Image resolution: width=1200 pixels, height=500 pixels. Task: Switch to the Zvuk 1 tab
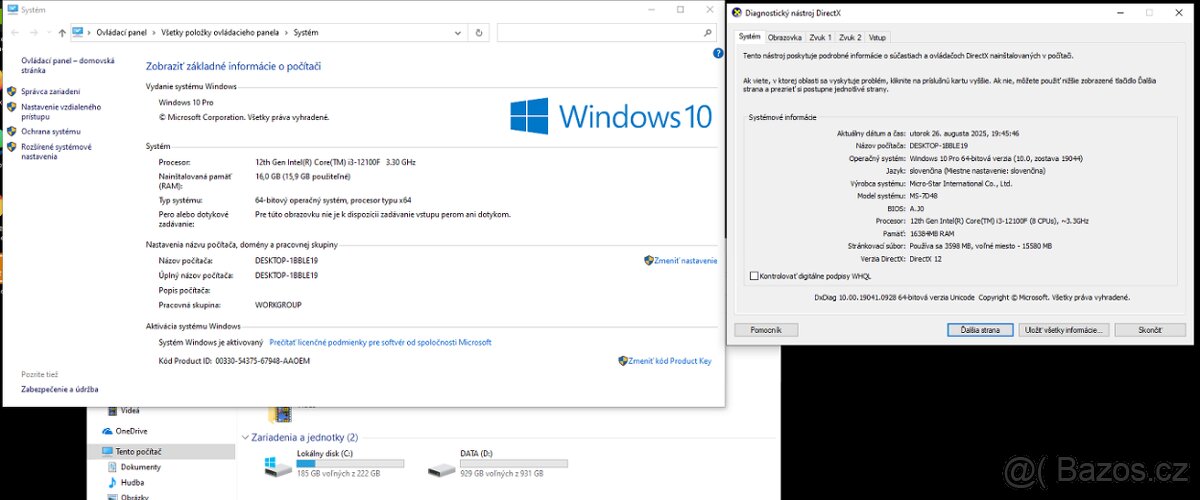[x=821, y=37]
